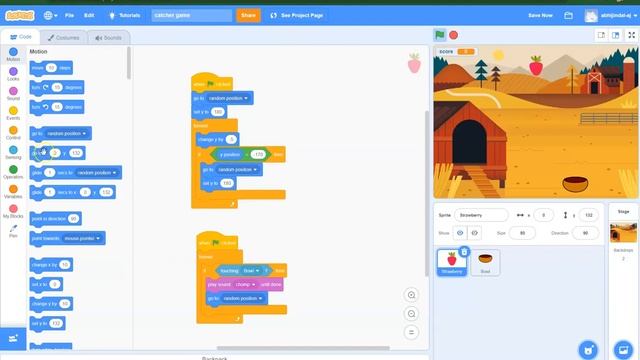Switch to large stage layout

tap(616, 35)
